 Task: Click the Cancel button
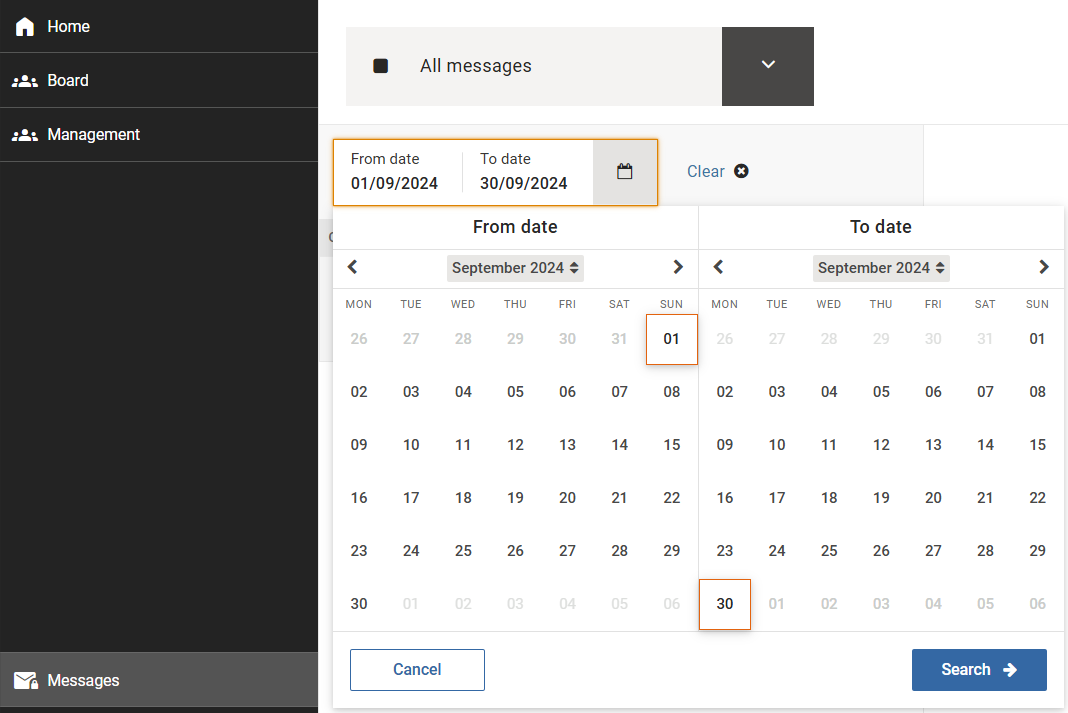click(x=418, y=669)
